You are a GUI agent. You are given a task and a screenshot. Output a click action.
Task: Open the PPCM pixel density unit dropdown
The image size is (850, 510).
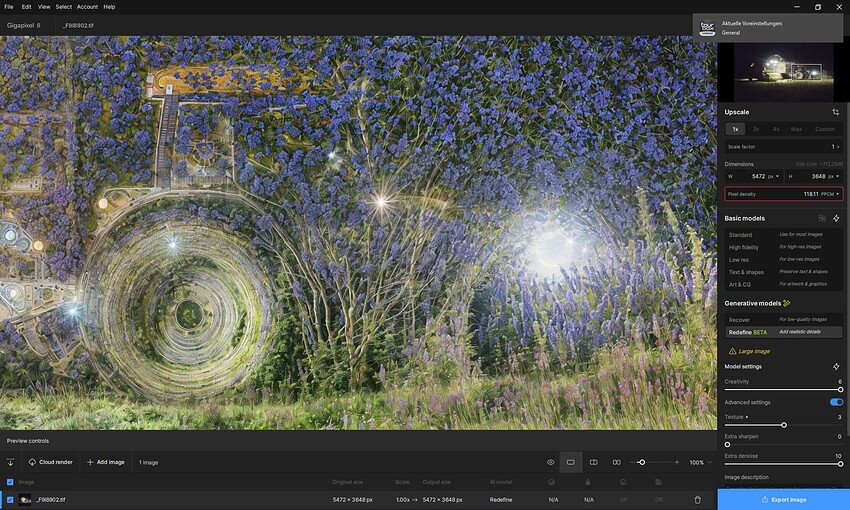(830, 194)
